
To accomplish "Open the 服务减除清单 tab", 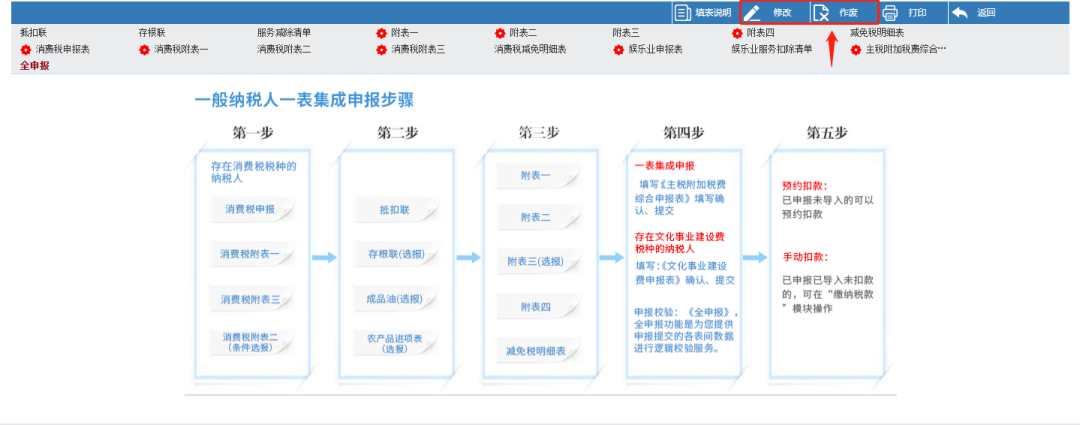I will click(284, 33).
